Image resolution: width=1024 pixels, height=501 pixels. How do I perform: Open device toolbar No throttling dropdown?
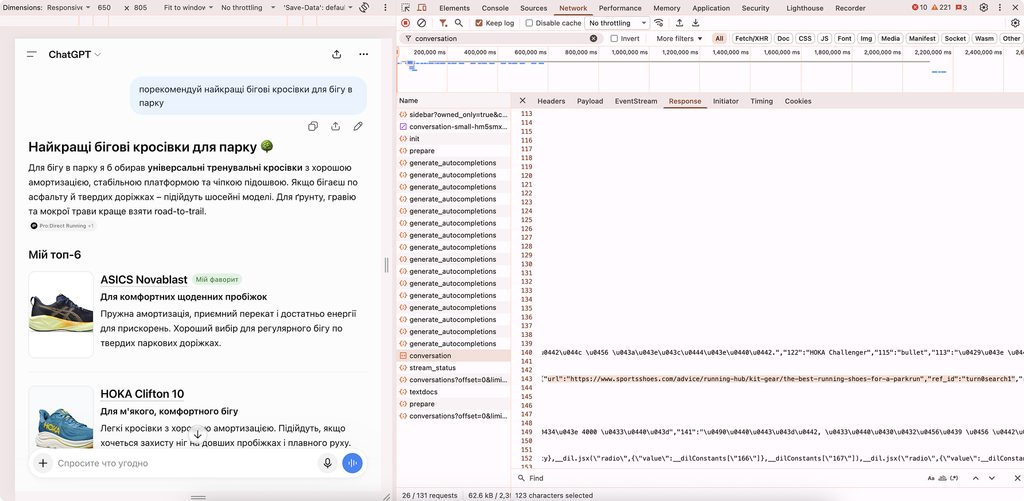248,8
